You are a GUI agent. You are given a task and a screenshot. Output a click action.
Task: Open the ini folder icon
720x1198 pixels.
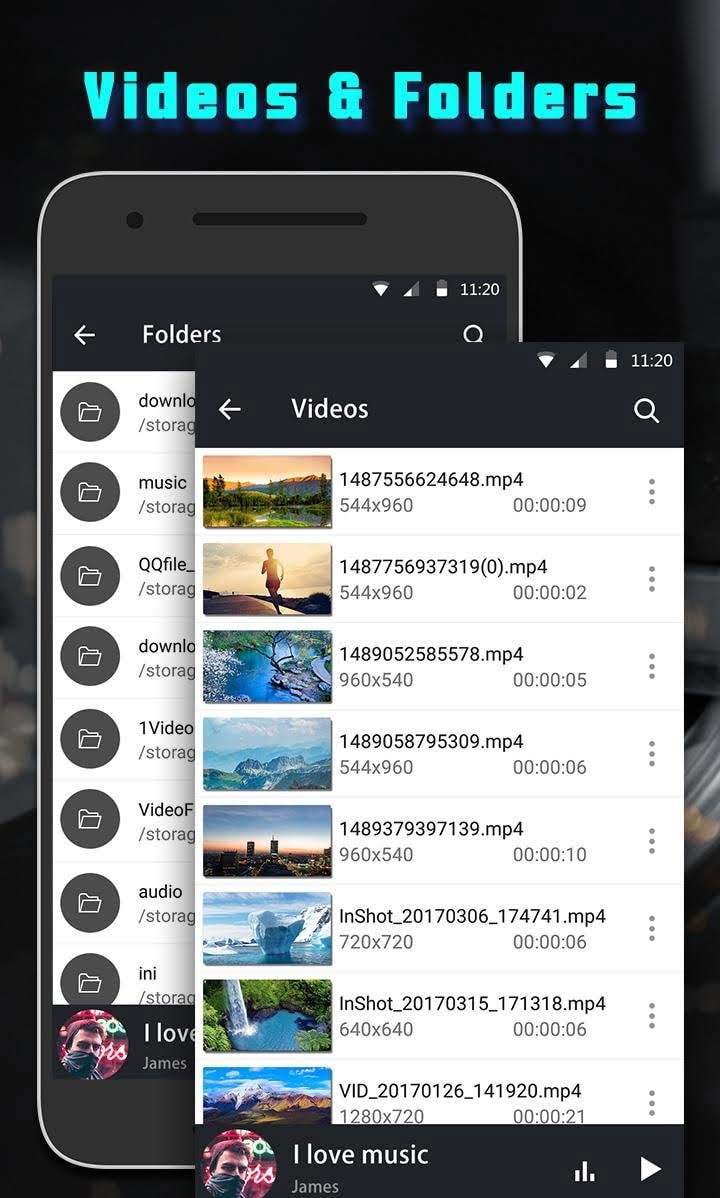(90, 979)
